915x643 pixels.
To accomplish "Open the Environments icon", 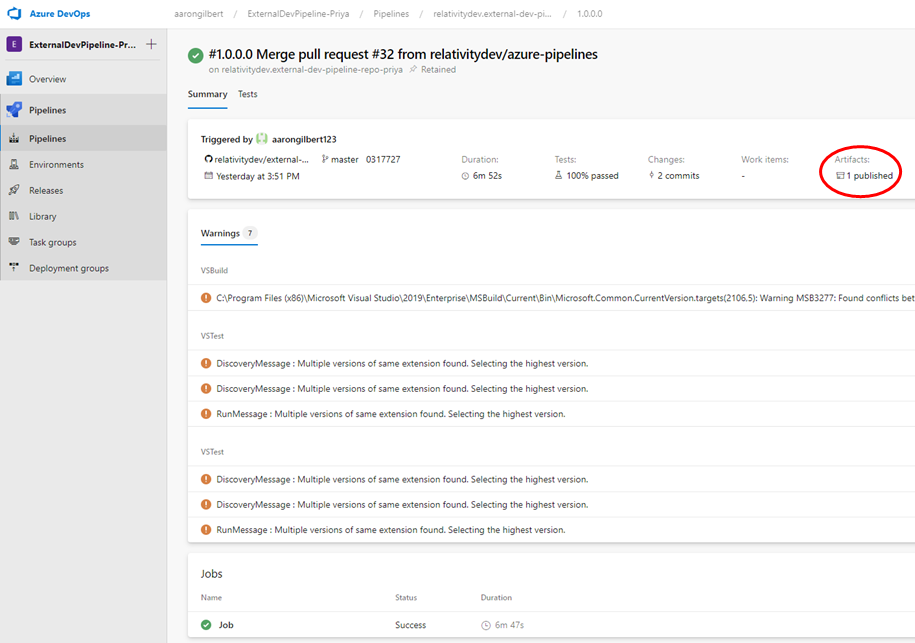I will click(x=14, y=165).
